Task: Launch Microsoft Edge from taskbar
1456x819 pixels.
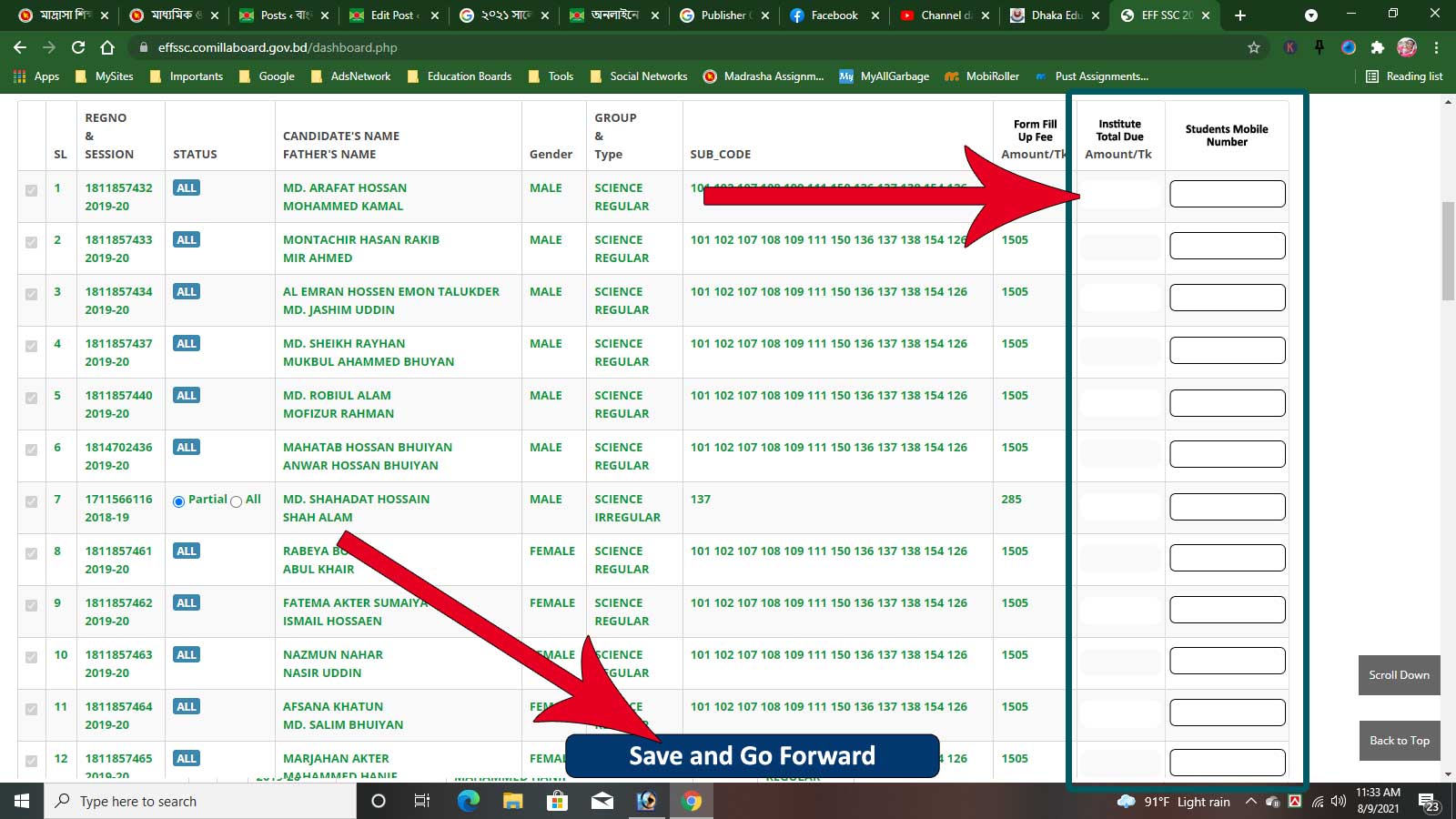Action: (468, 801)
